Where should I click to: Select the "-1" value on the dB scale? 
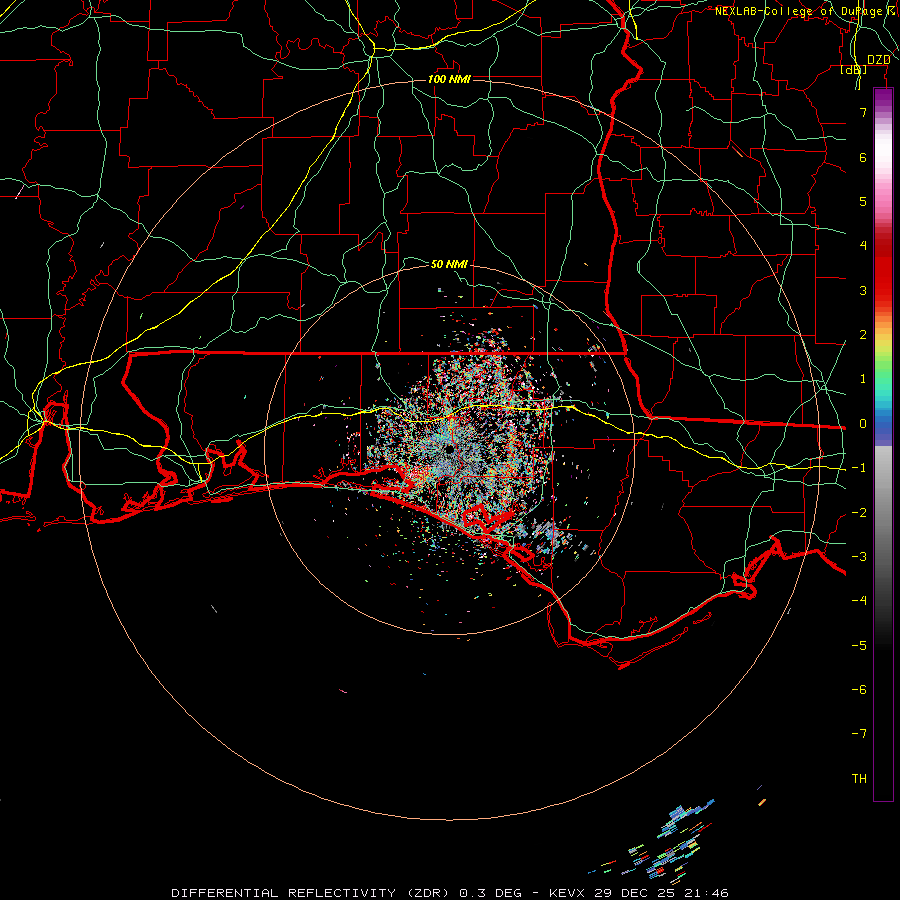(859, 468)
